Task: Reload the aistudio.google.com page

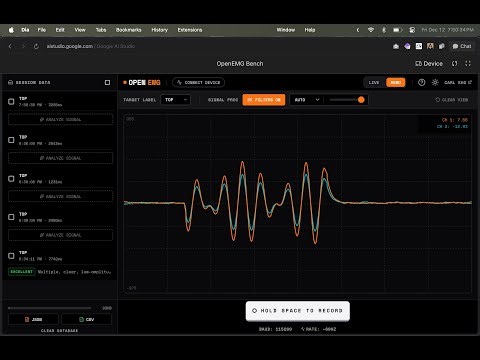Action: tap(36, 46)
